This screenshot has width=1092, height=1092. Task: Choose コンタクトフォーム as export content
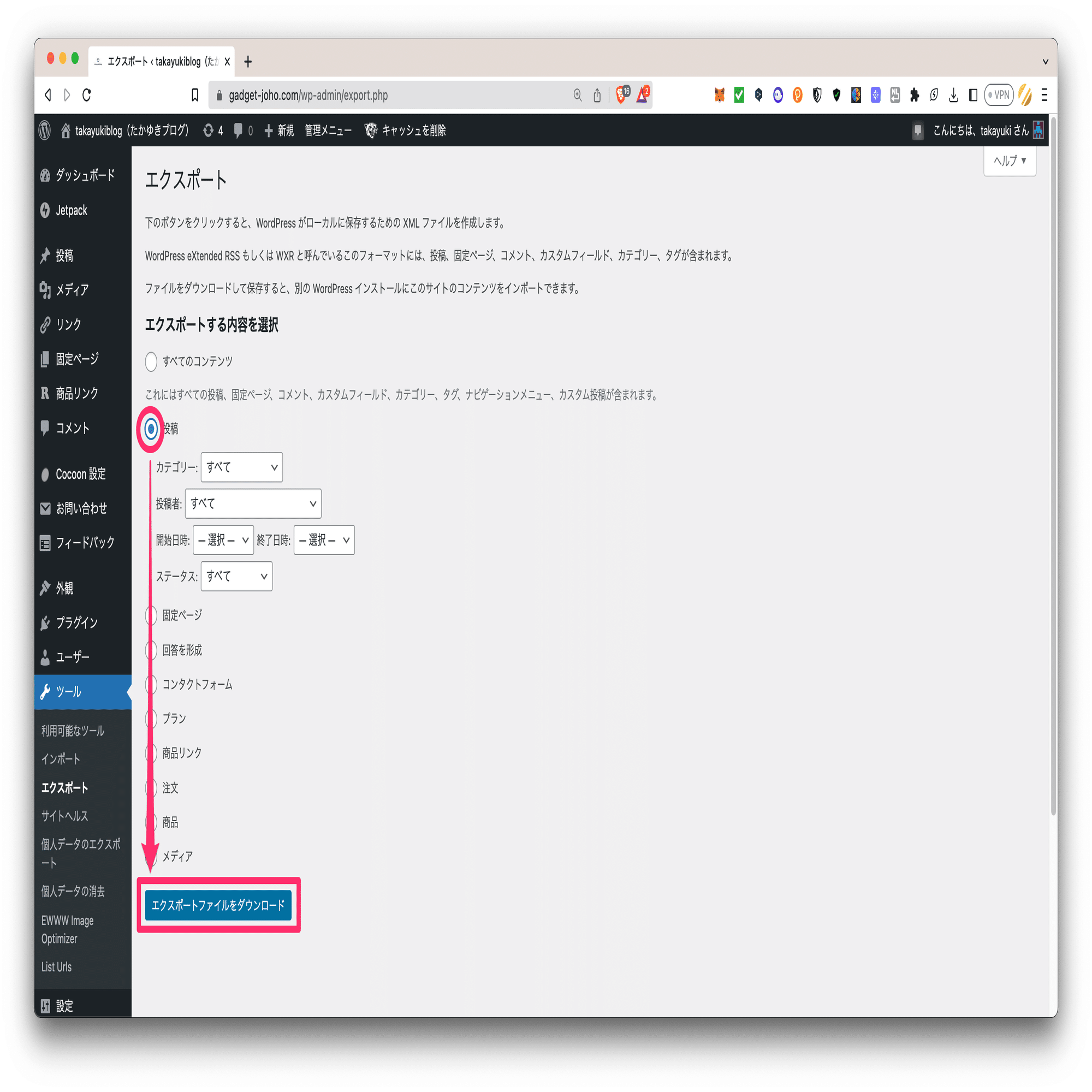[x=150, y=685]
